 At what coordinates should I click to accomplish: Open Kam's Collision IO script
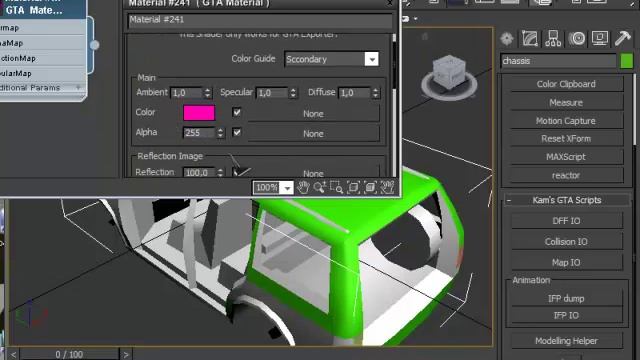(x=567, y=242)
